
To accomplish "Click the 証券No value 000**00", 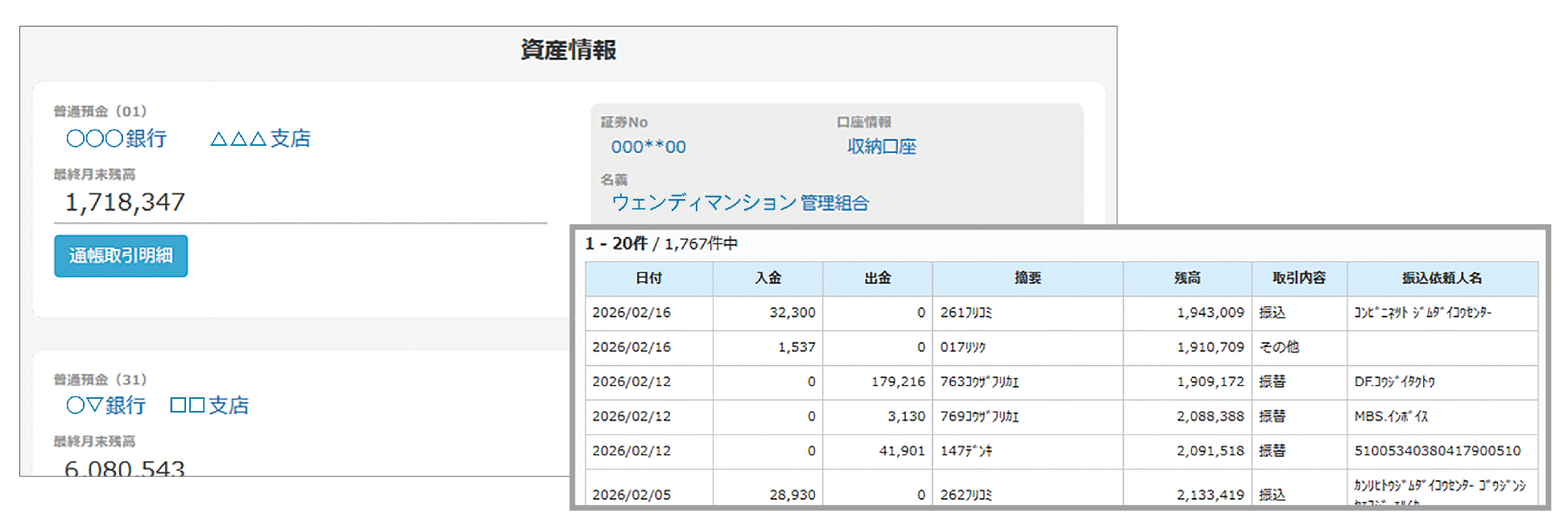I will pyautogui.click(x=648, y=147).
